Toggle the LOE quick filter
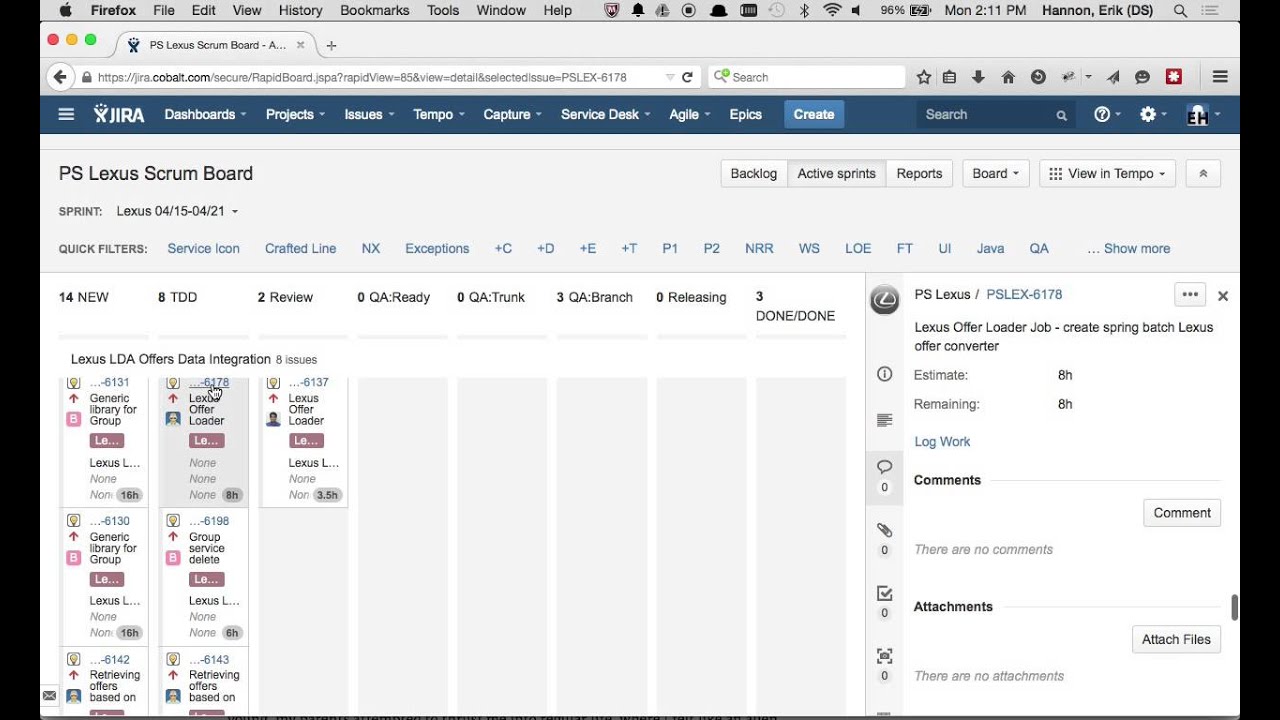 858,248
